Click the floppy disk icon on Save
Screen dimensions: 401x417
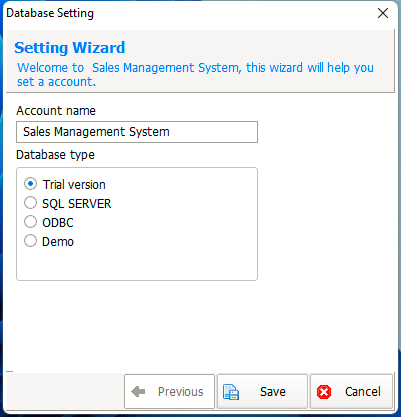pyautogui.click(x=231, y=392)
